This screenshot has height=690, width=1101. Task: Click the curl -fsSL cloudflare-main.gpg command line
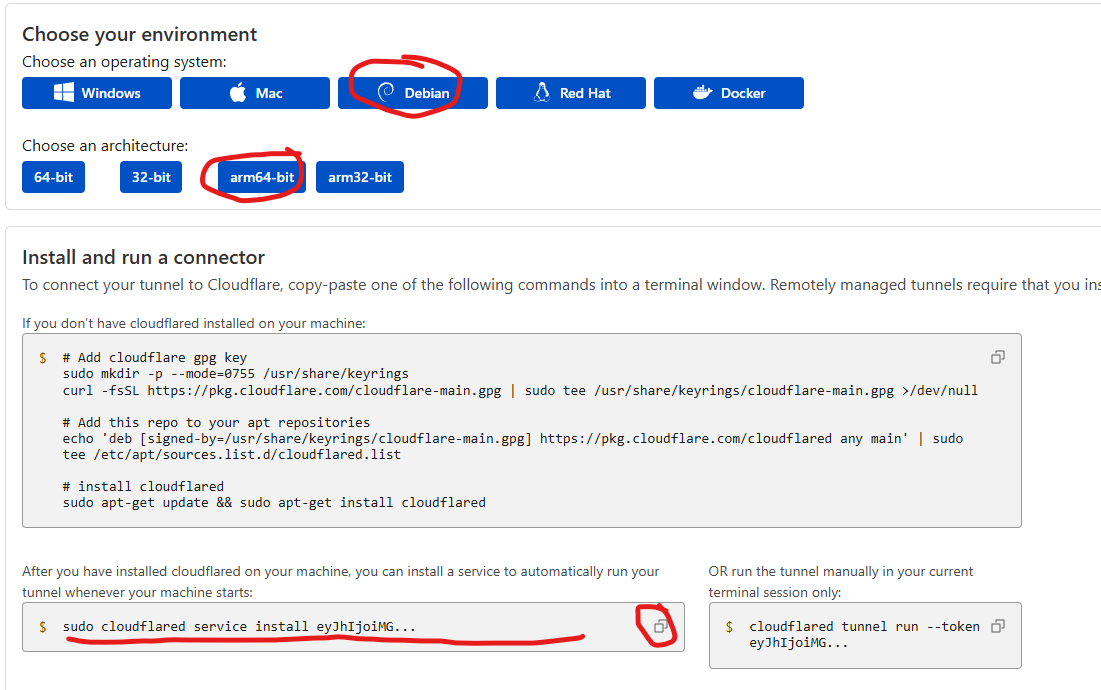pyautogui.click(x=520, y=390)
